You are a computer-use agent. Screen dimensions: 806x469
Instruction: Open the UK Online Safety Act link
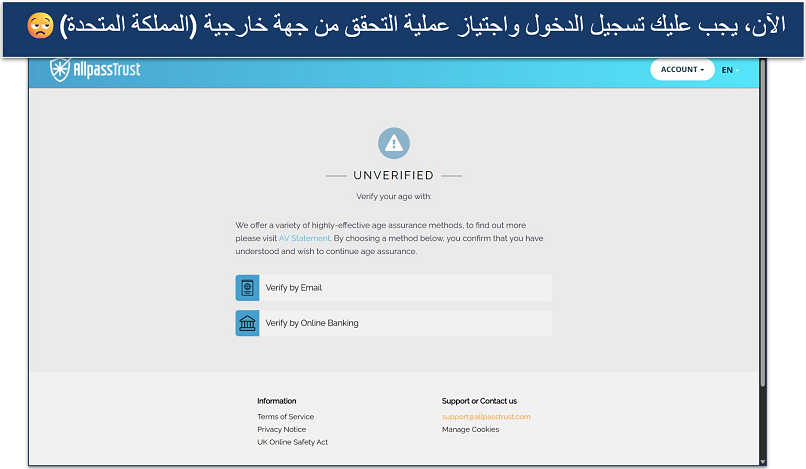pyautogui.click(x=292, y=442)
